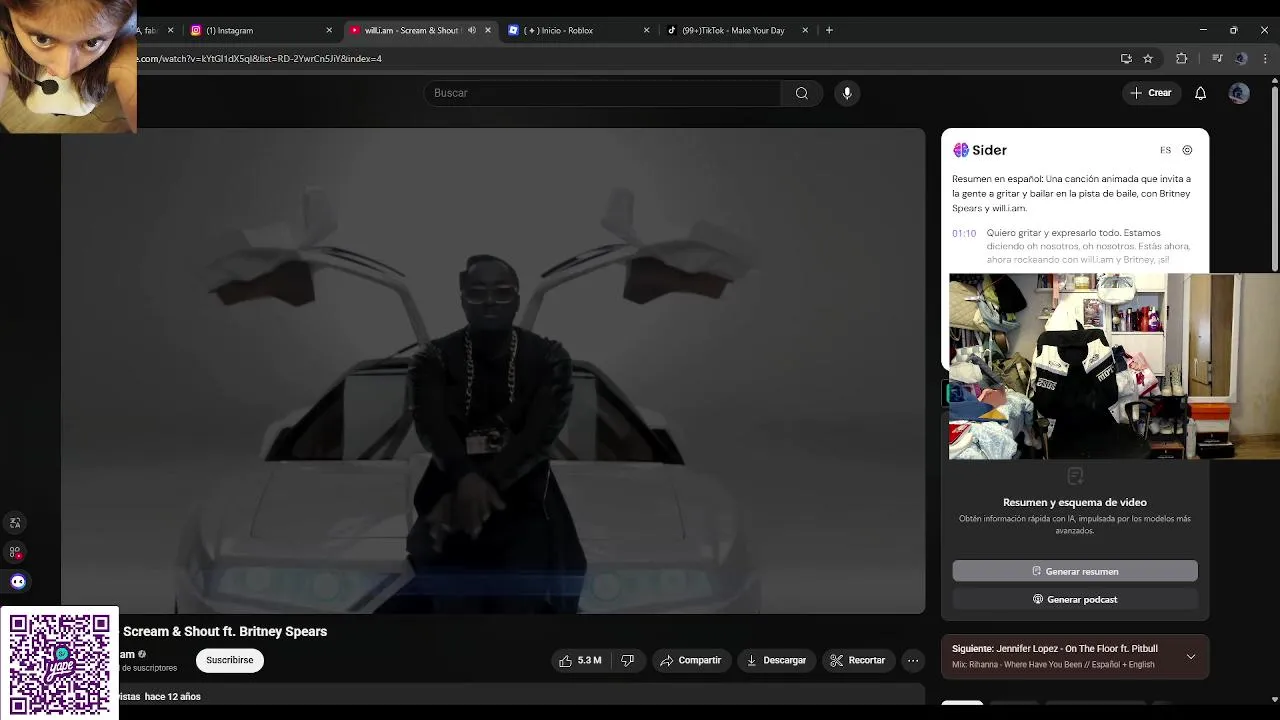1280x720 pixels.
Task: Click the Crear button
Action: pyautogui.click(x=1150, y=93)
